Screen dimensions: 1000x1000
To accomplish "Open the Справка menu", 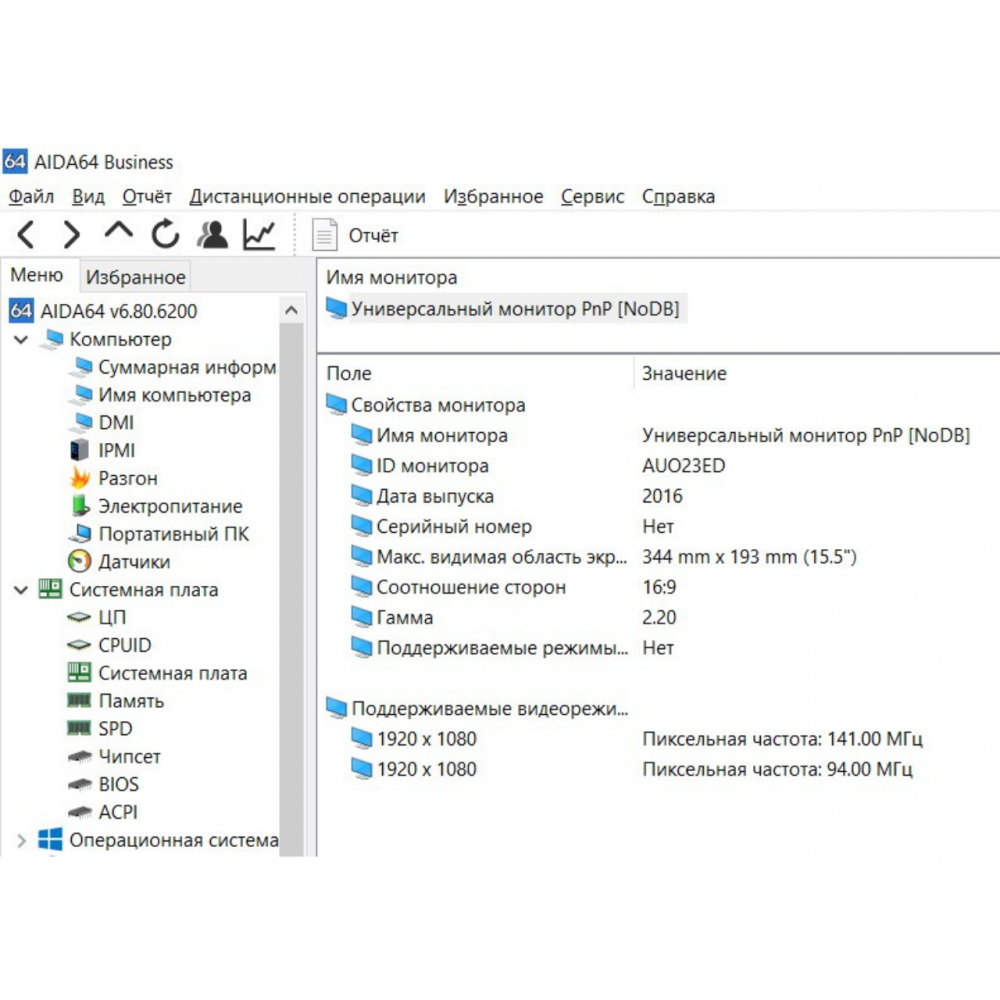I will point(679,196).
